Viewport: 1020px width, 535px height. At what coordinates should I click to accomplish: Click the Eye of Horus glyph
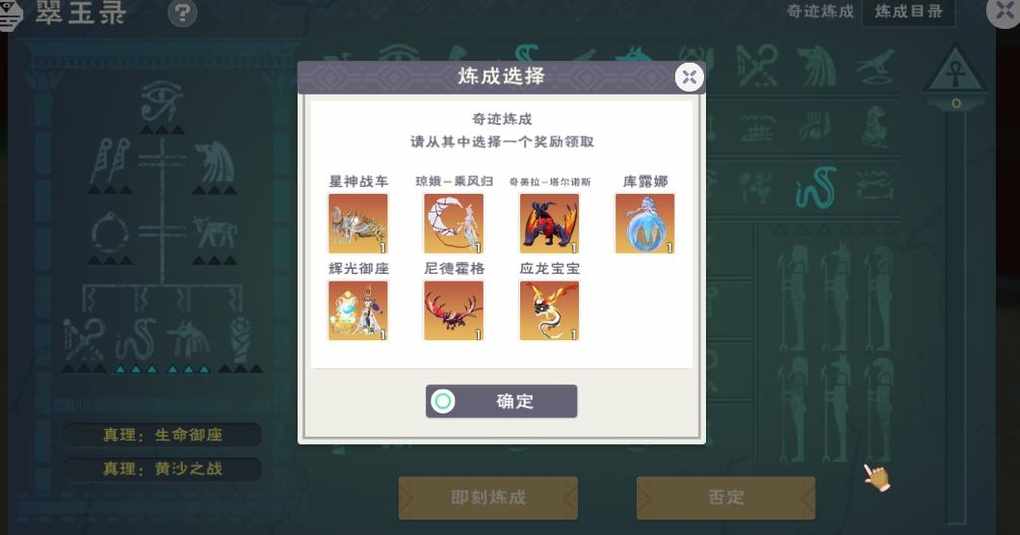pyautogui.click(x=161, y=103)
